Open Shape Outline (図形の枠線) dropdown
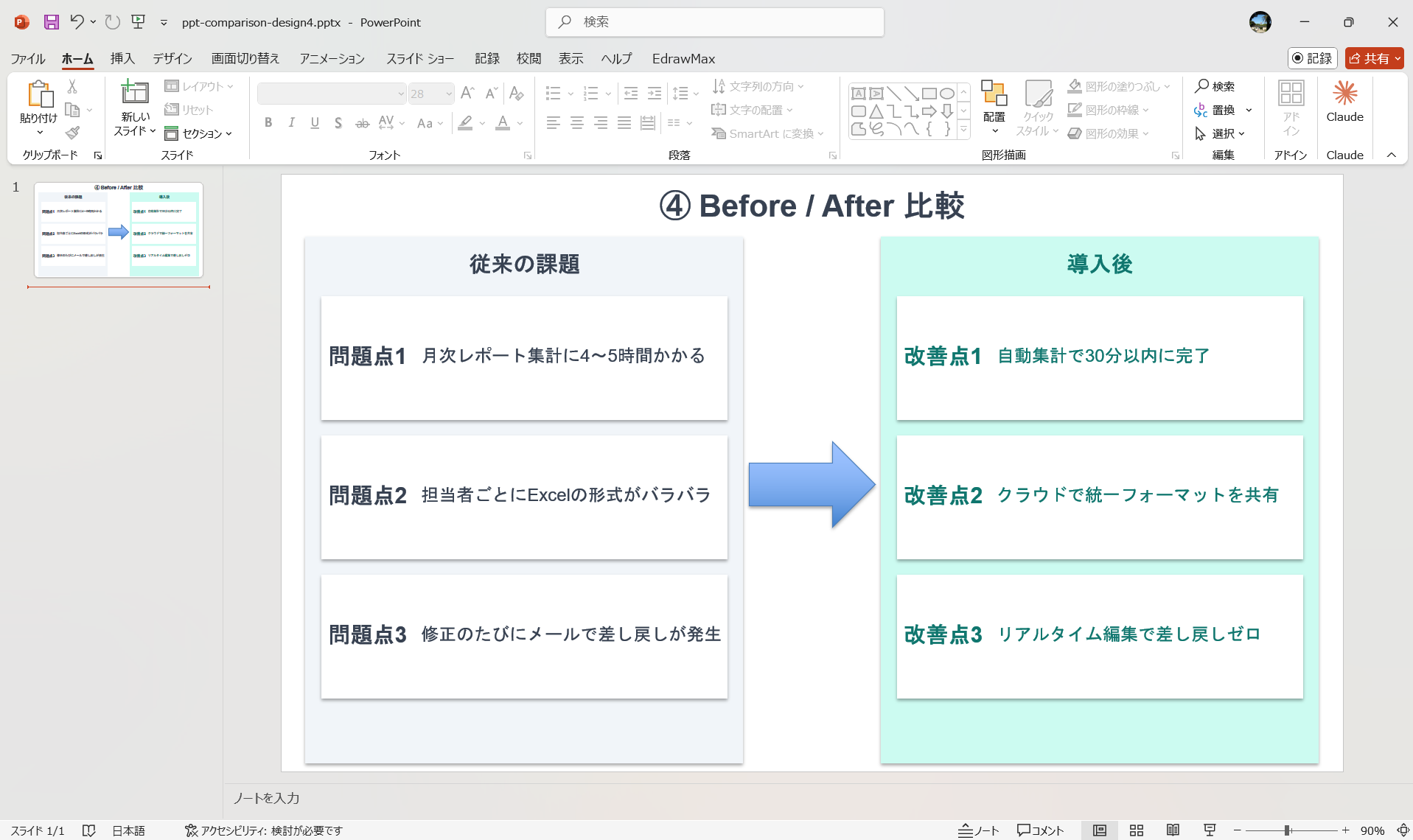1413x840 pixels. tap(1109, 110)
